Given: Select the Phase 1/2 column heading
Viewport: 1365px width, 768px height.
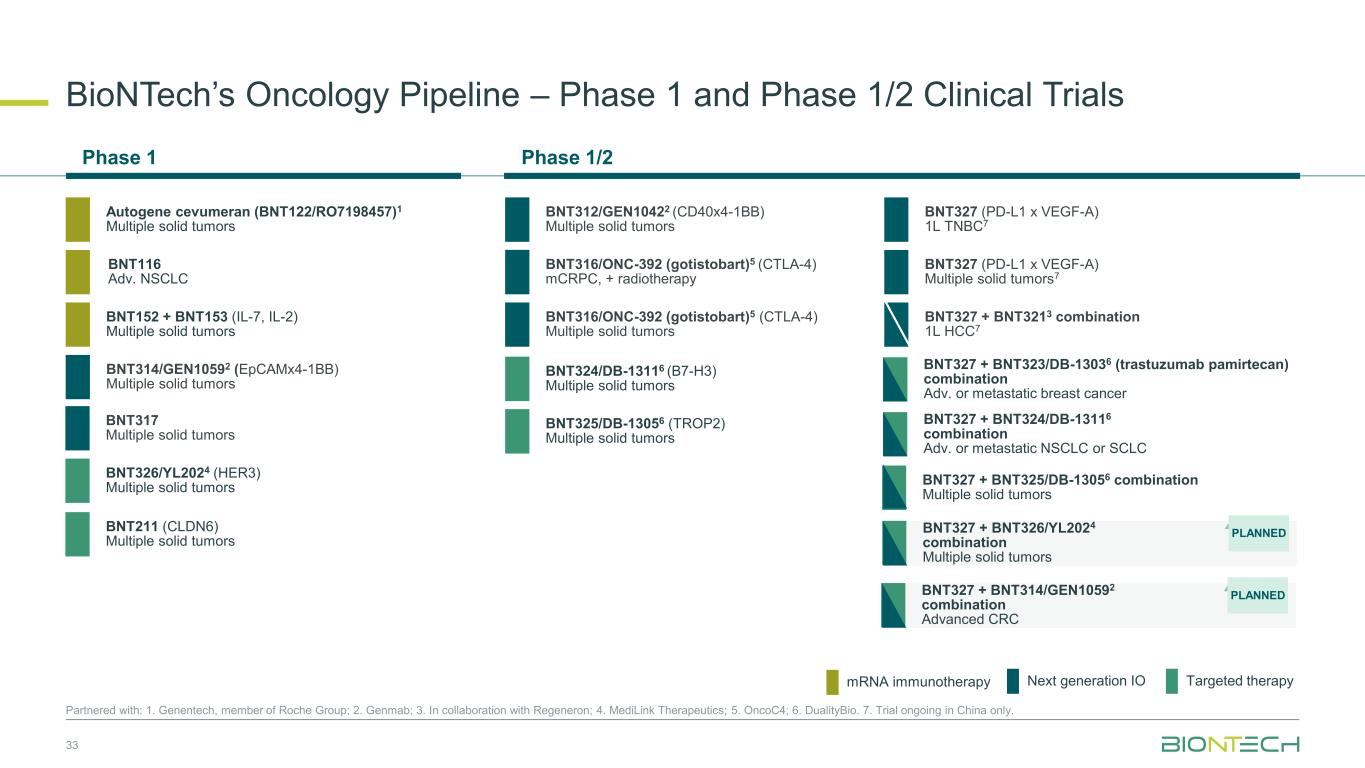Looking at the screenshot, I should (x=567, y=157).
